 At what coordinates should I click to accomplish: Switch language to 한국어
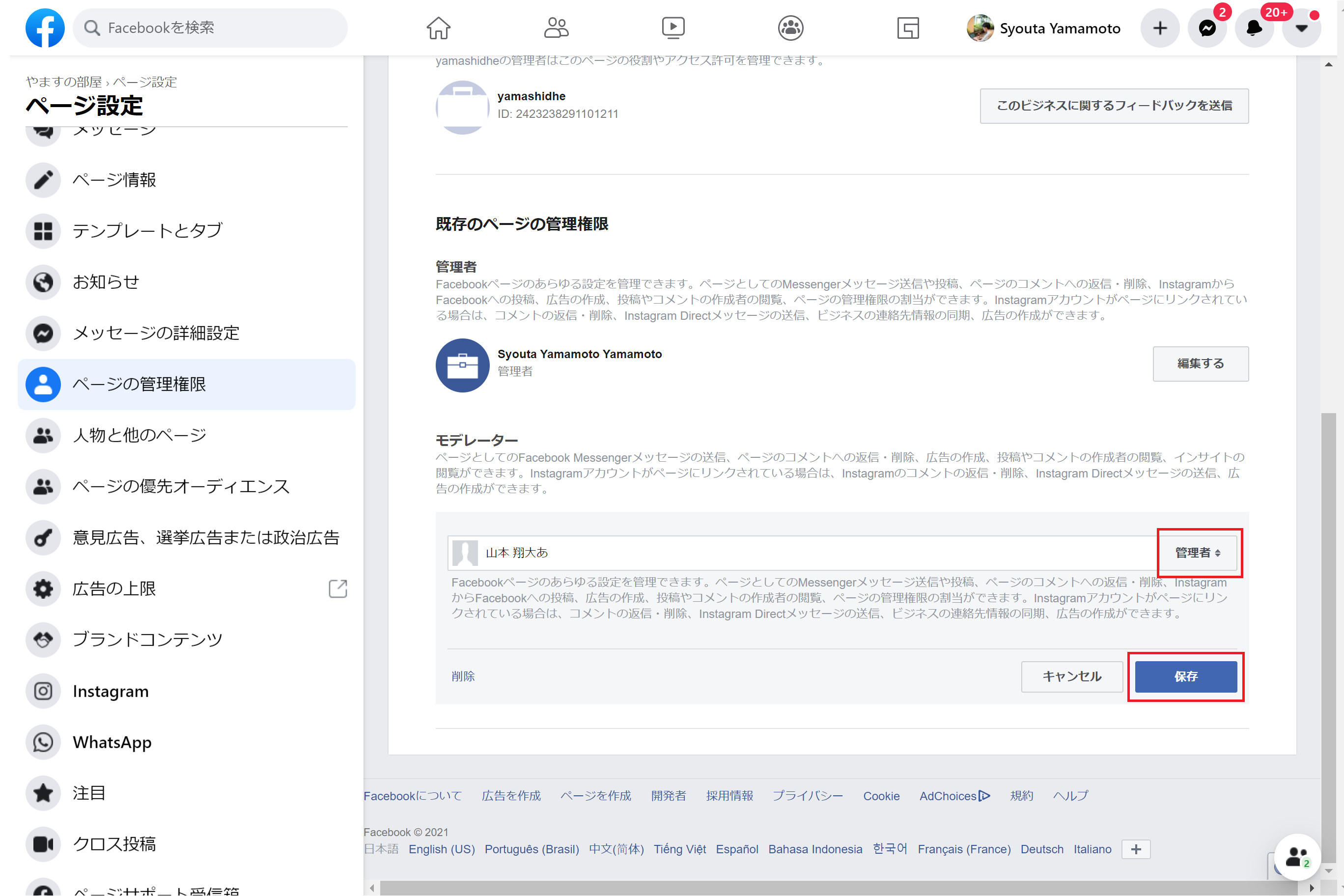click(x=890, y=849)
